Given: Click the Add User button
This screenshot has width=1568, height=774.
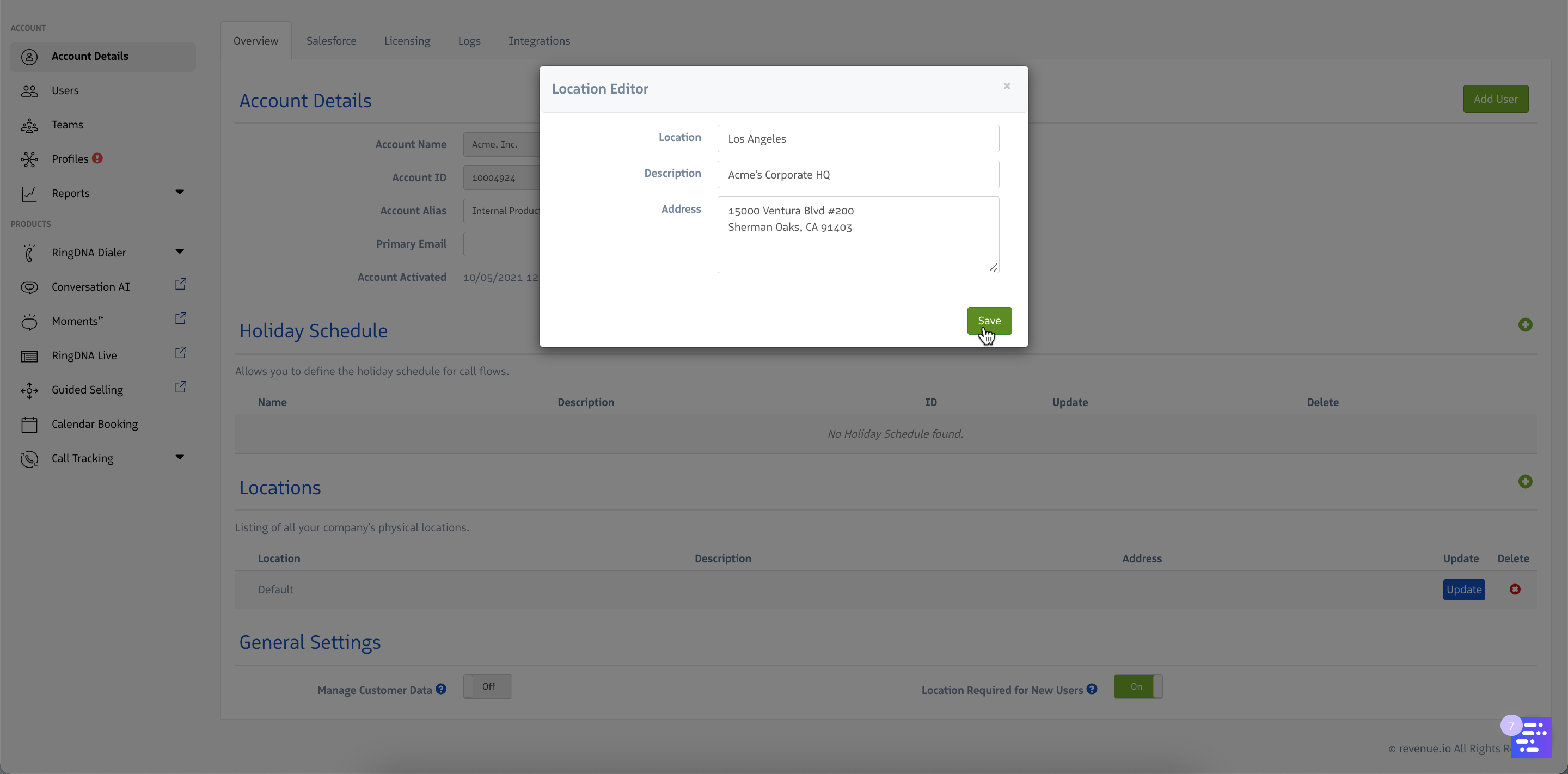Looking at the screenshot, I should 1495,99.
